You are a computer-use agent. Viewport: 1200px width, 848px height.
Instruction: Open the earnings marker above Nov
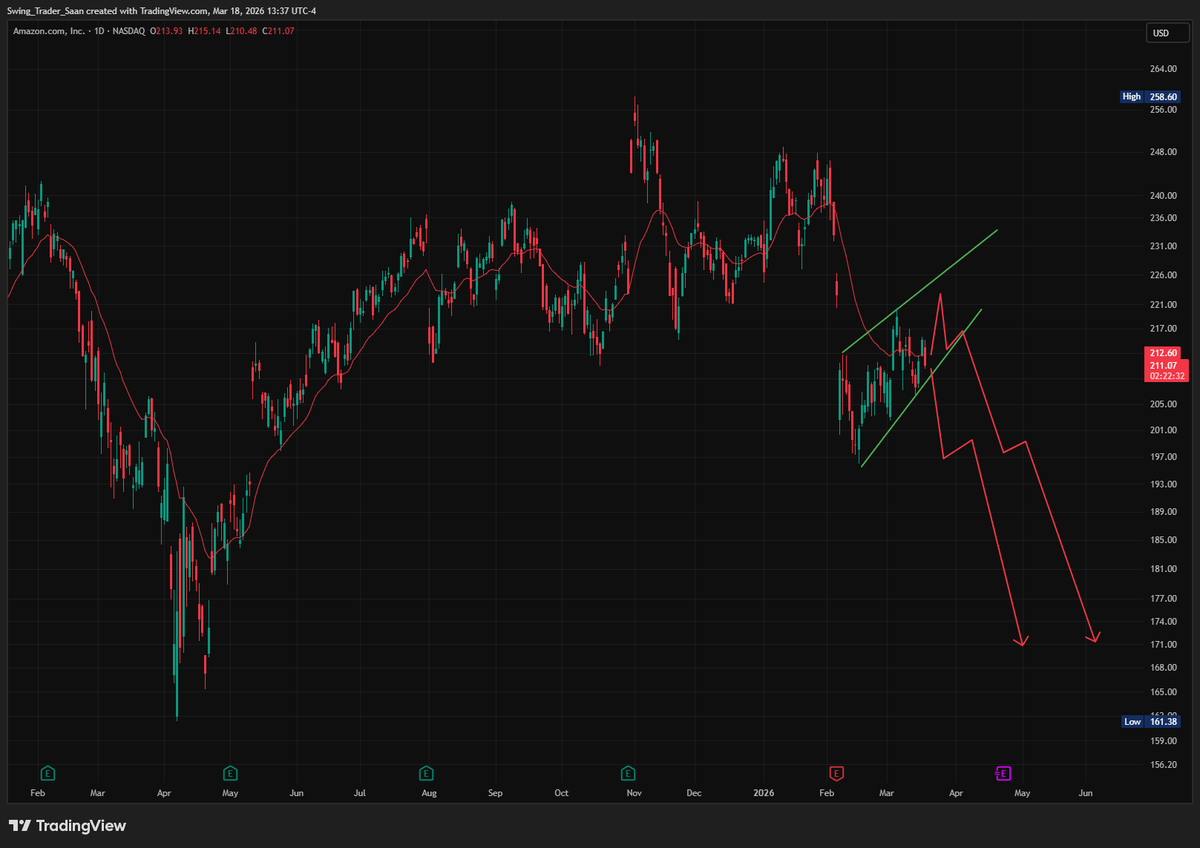(628, 773)
